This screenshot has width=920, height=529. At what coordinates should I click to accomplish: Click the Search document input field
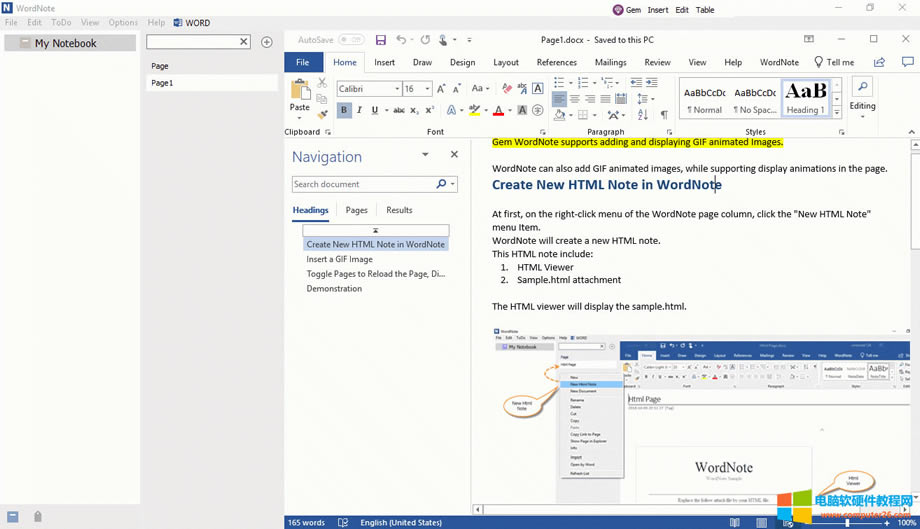(364, 184)
